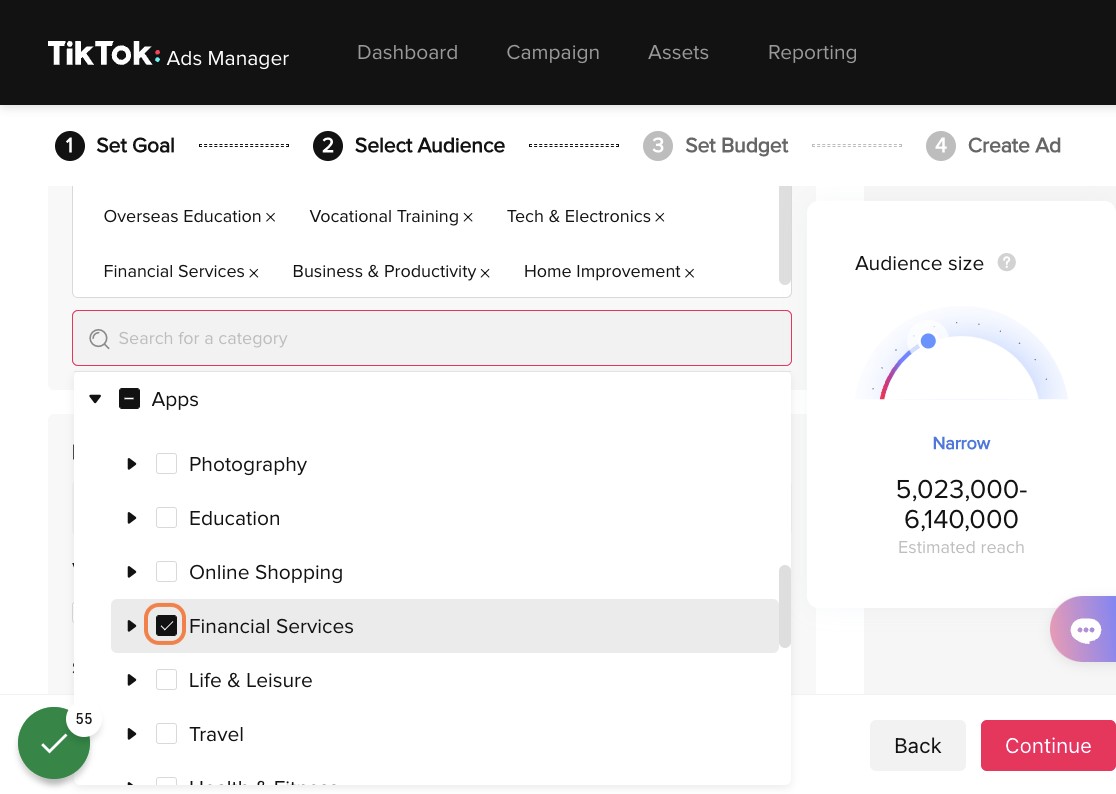Remove the Vocational Training tag
Viewport: 1116px width, 794px height.
(x=468, y=218)
